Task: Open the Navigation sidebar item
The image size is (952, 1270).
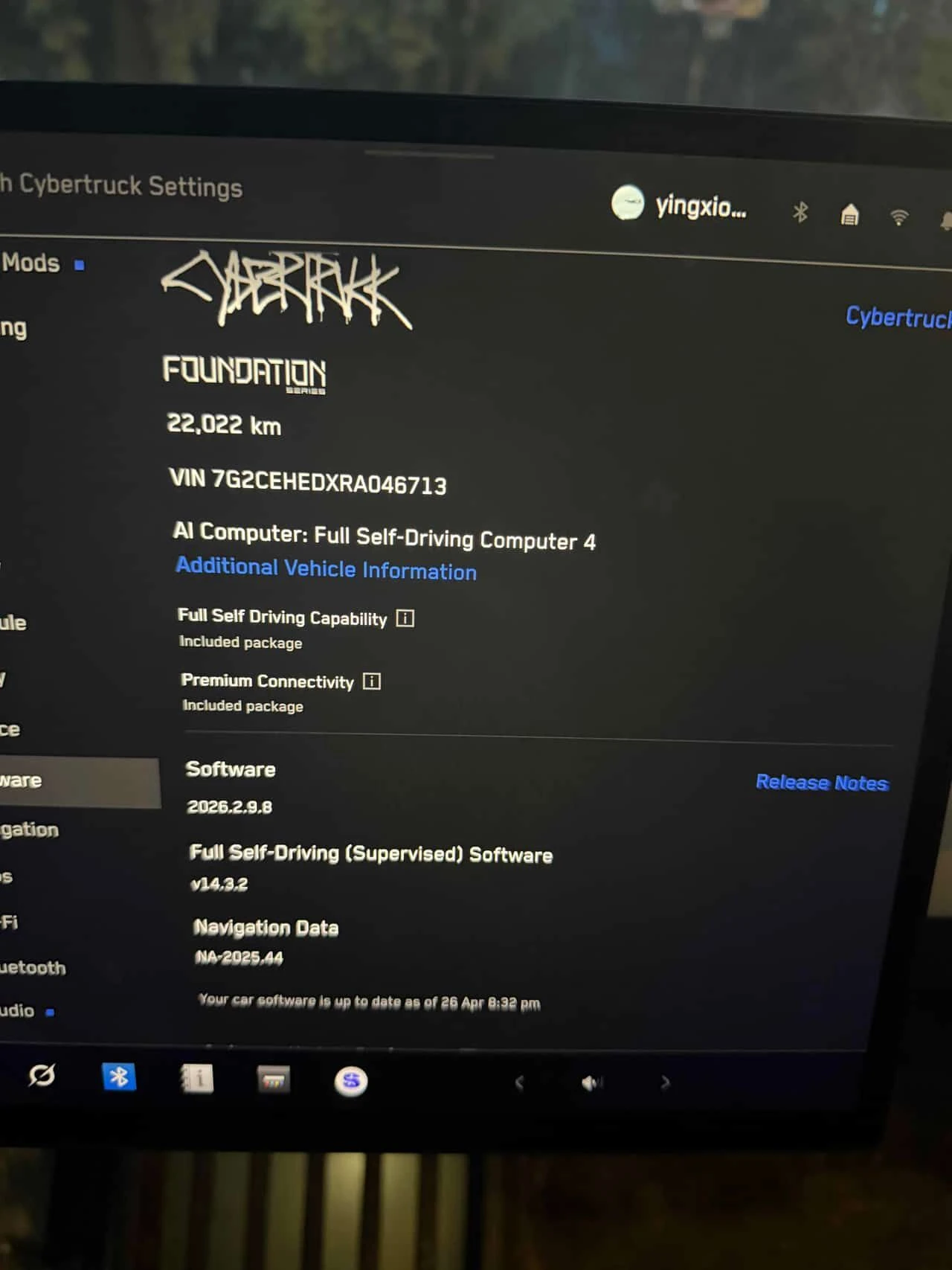Action: (30, 830)
